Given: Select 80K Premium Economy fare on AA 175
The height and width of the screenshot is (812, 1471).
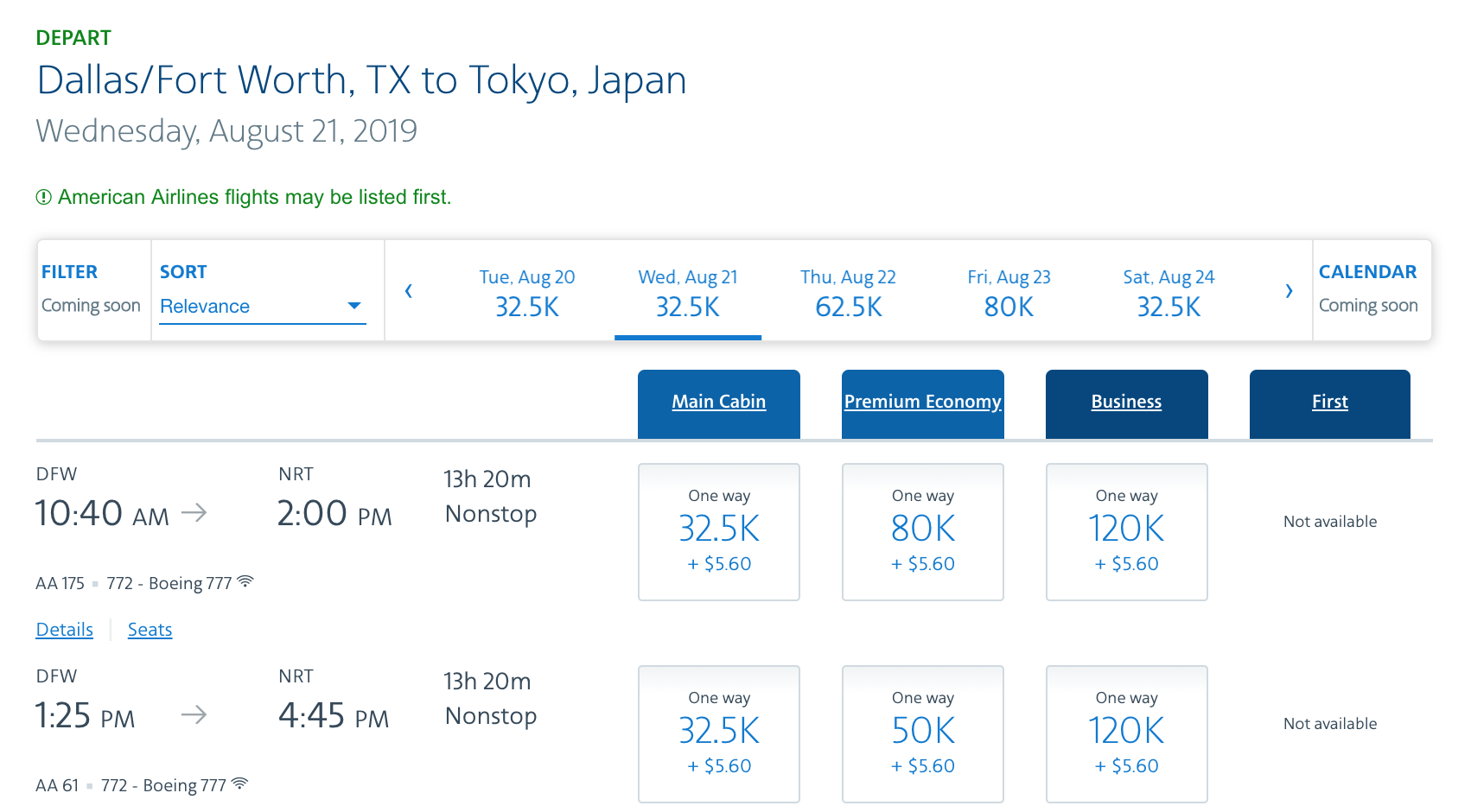Looking at the screenshot, I should (x=922, y=531).
